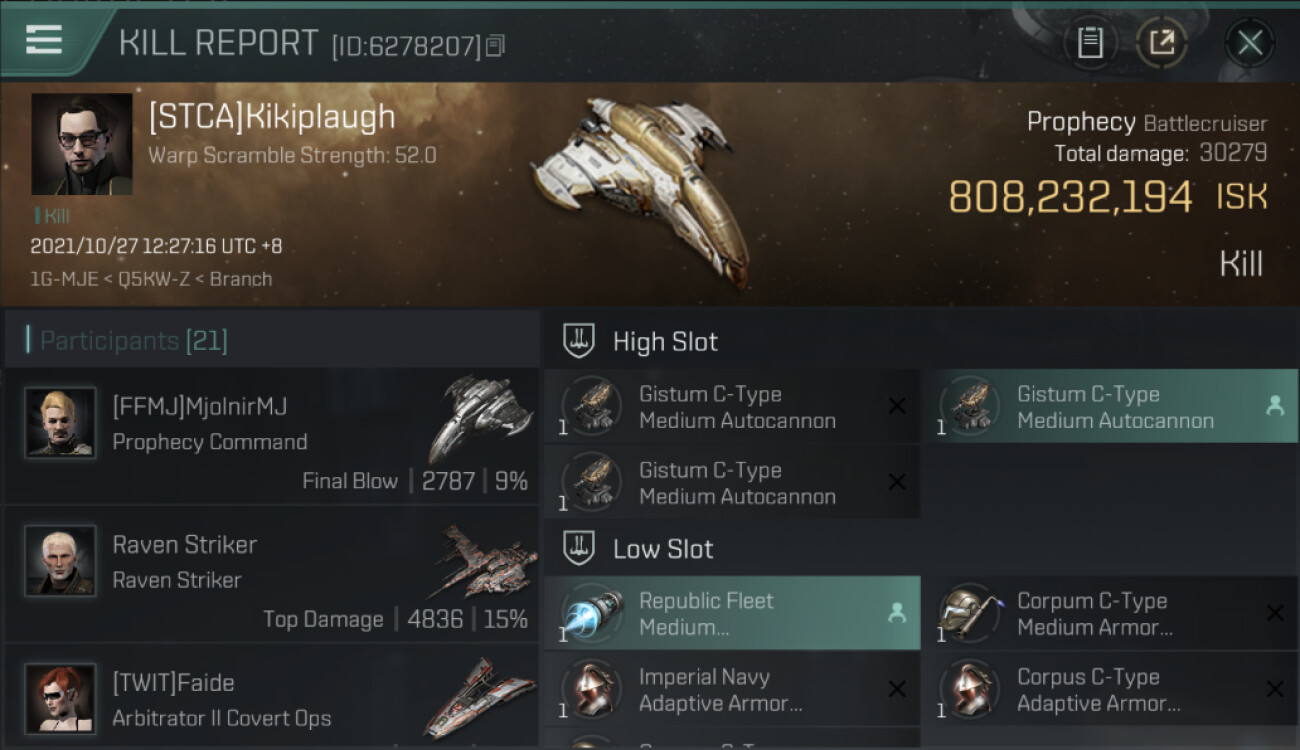Click the Low Slot section icon

tap(580, 548)
